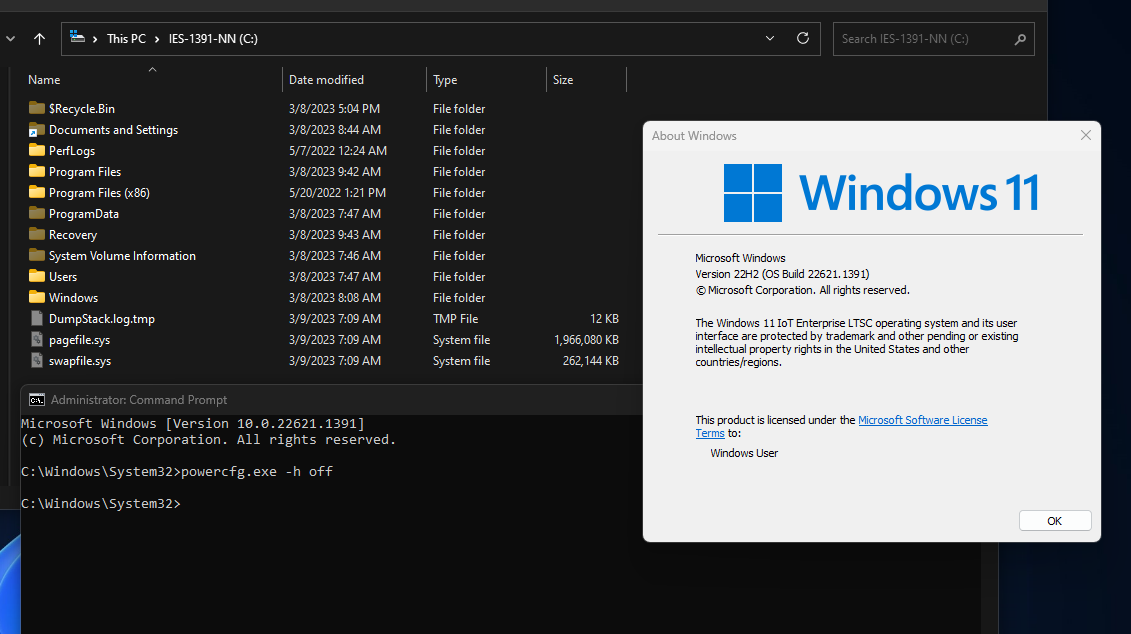Screen dimensions: 1131x634
Task: Select the System Volume Information folder icon
Action: 37,255
